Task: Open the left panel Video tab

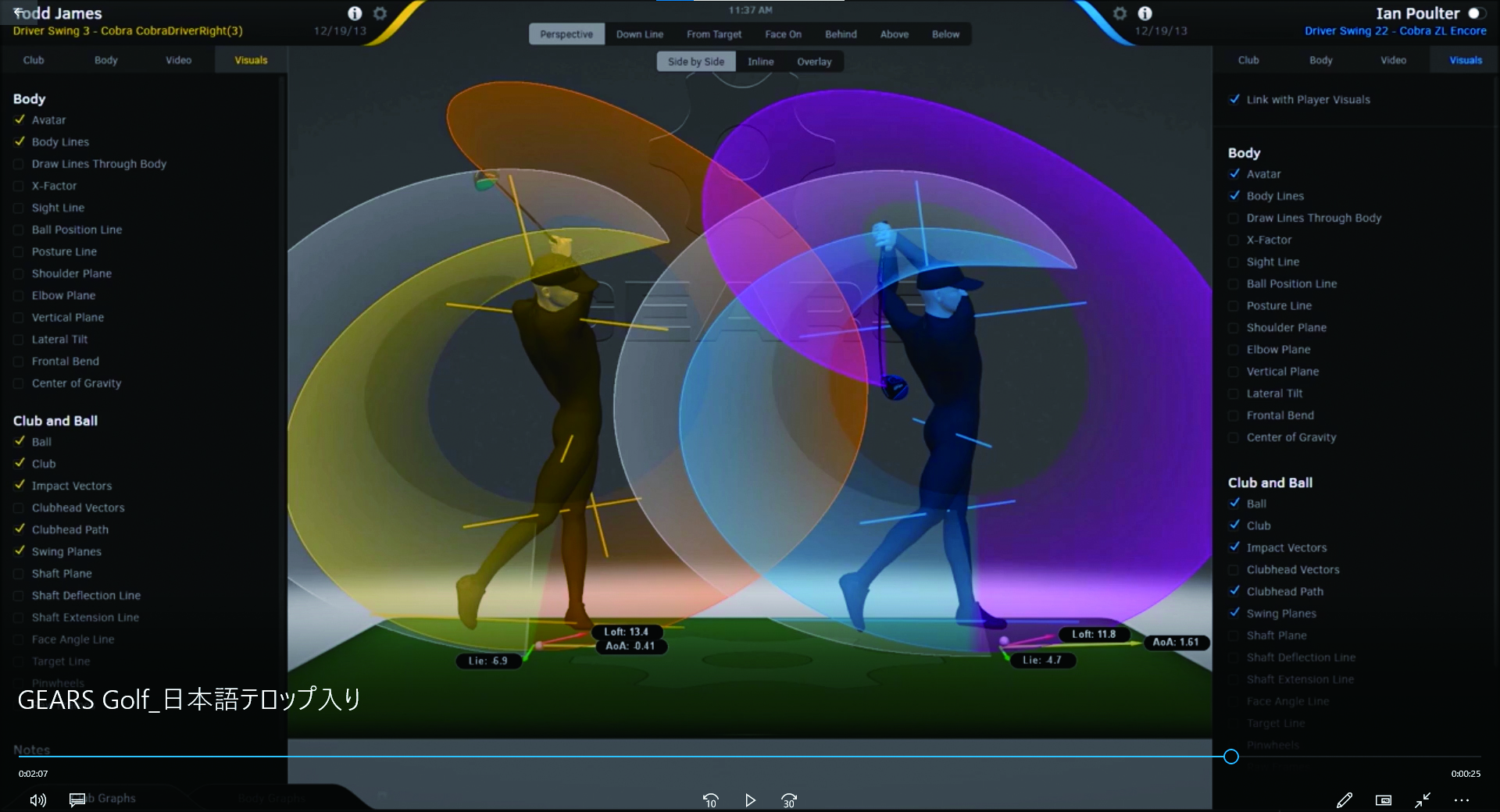Action: pos(178,60)
